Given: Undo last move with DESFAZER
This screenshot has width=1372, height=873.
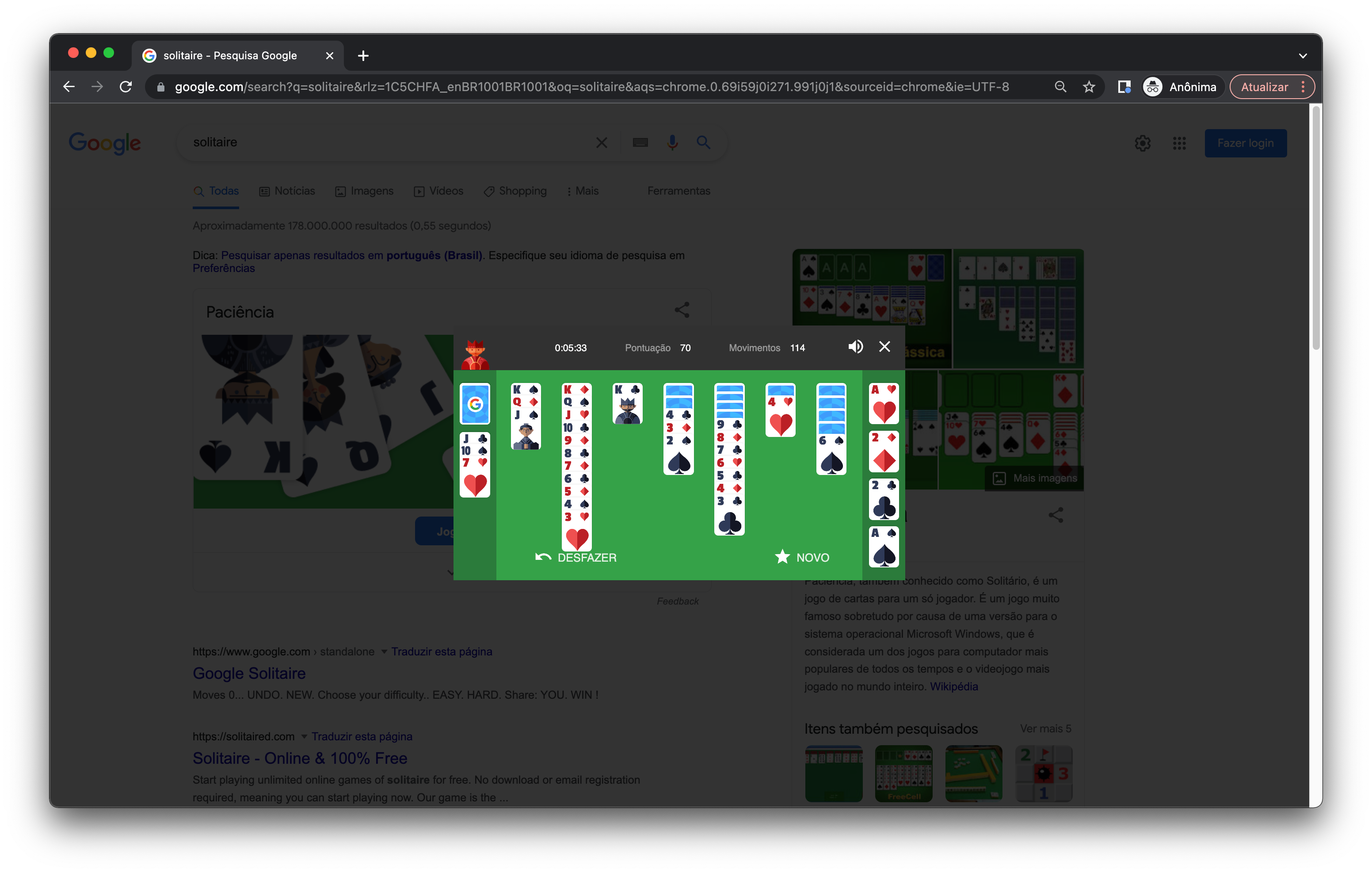Looking at the screenshot, I should click(x=575, y=557).
